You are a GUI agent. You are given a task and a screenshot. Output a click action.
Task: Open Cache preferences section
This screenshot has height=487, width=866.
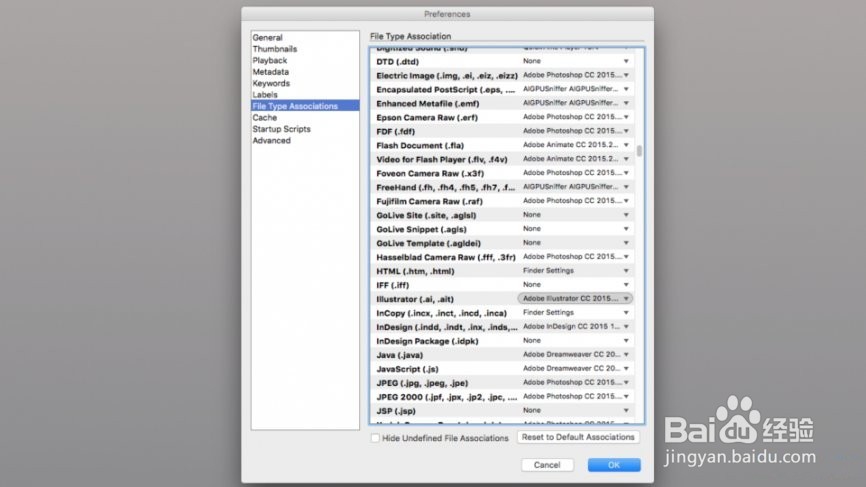pos(265,118)
